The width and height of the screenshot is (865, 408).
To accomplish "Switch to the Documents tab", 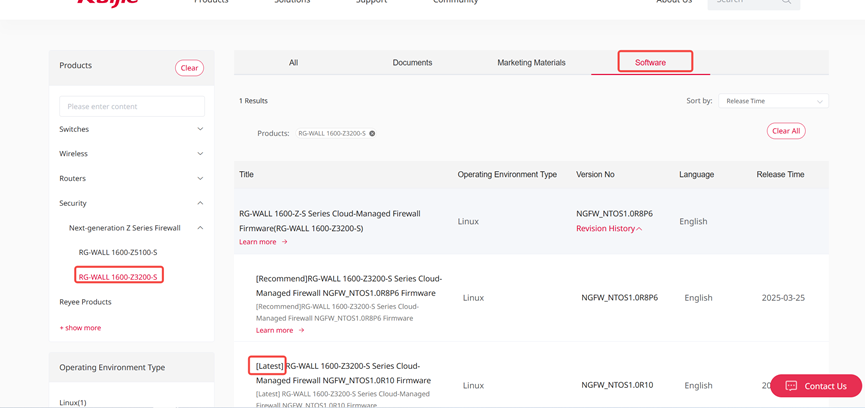I will [x=412, y=63].
